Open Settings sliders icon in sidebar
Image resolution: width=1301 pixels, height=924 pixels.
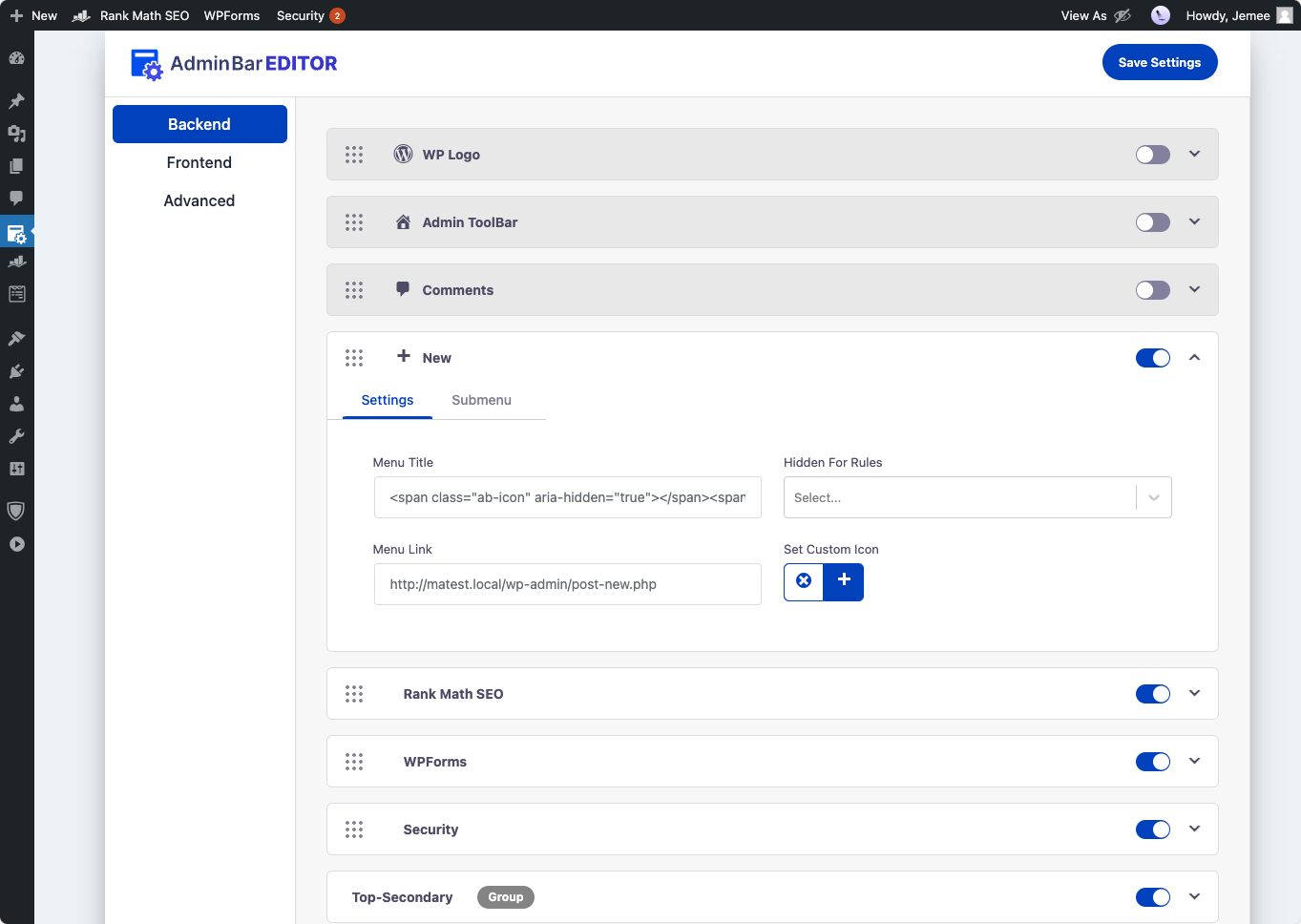click(x=16, y=469)
